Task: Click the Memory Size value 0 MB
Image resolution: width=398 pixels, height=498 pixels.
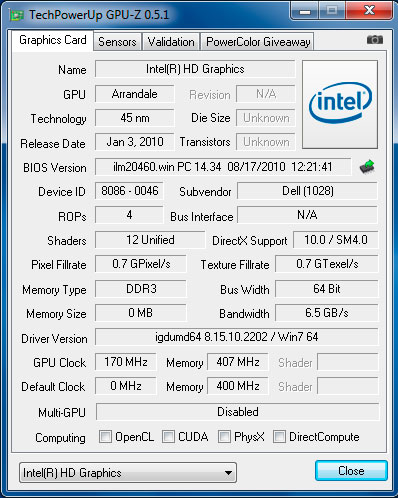Action: (x=141, y=313)
